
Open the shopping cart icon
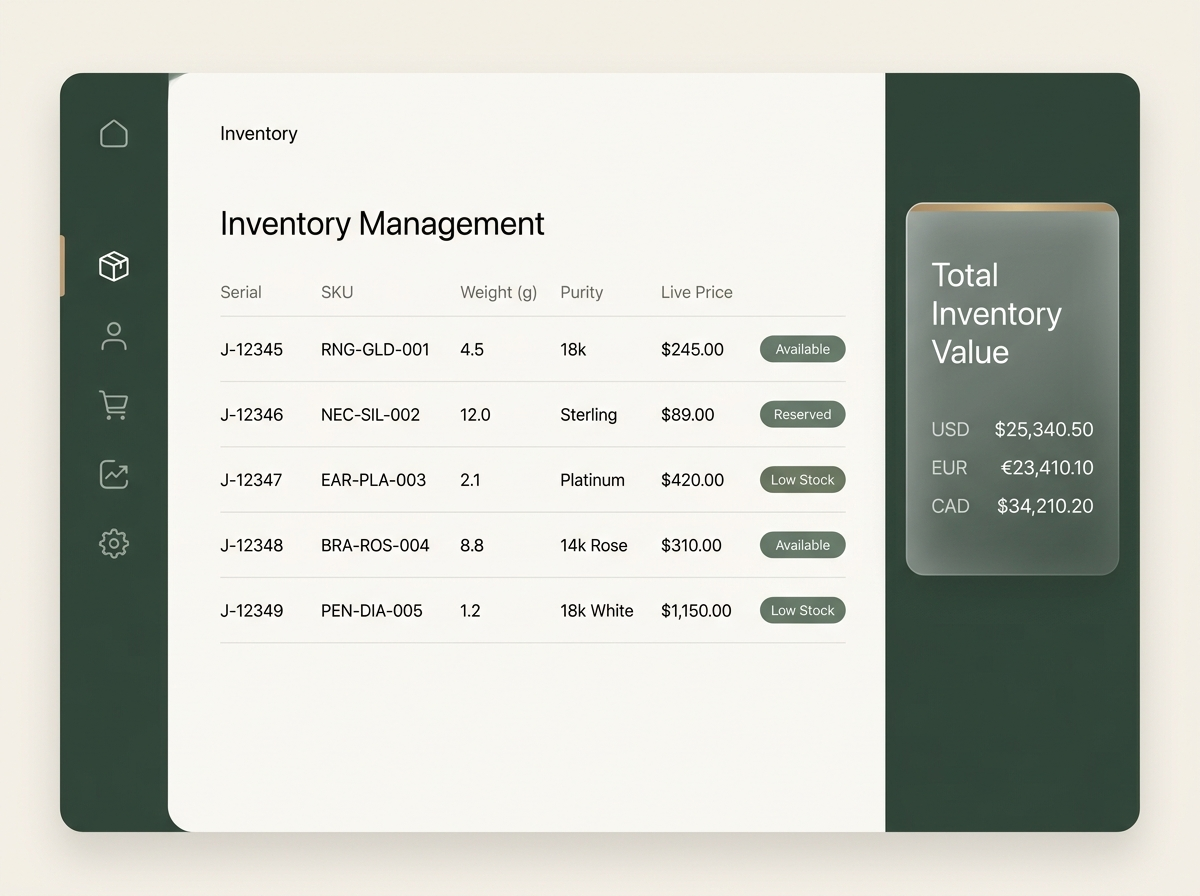(113, 405)
